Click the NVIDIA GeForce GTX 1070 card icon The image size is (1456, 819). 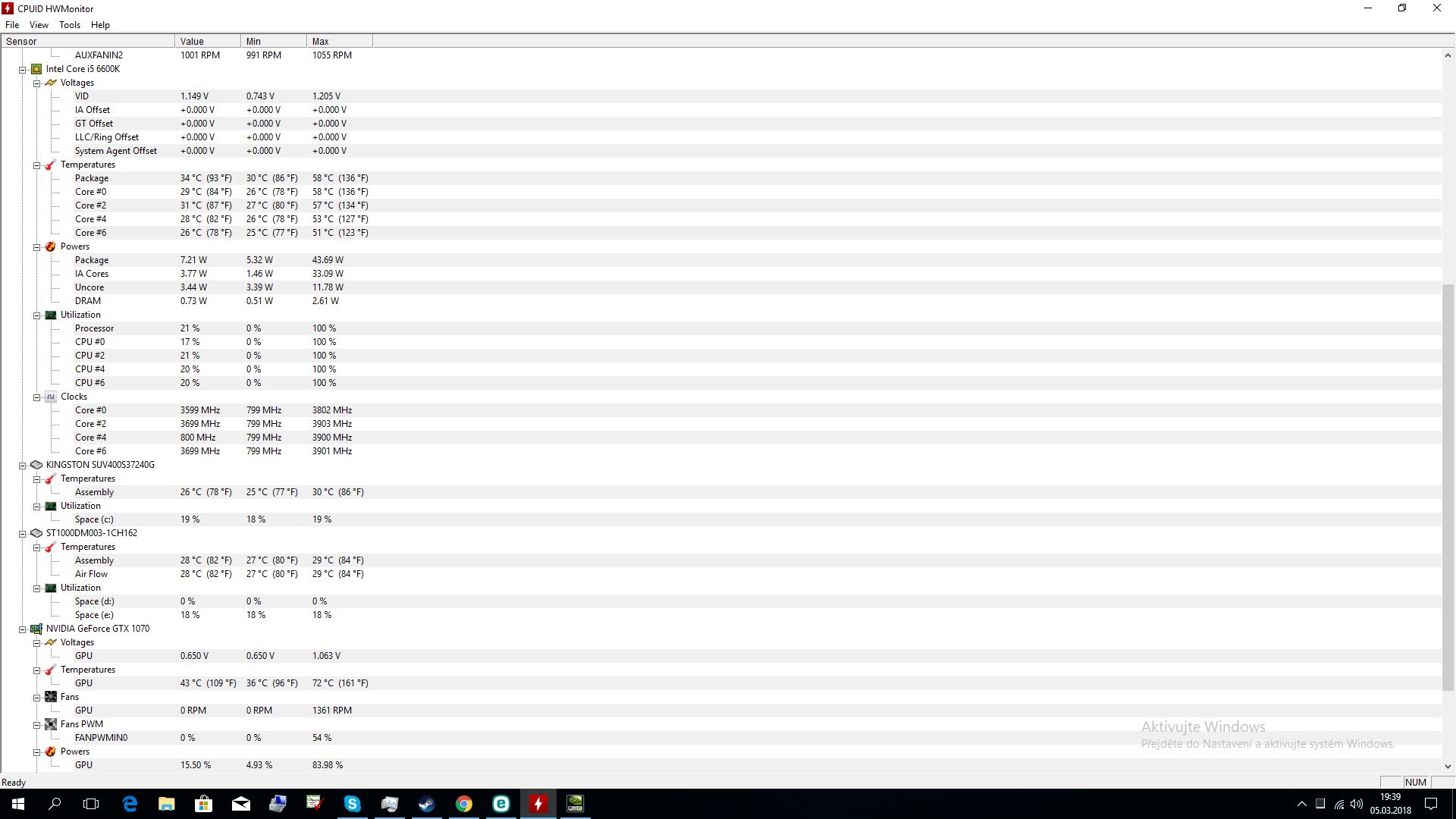tap(36, 629)
